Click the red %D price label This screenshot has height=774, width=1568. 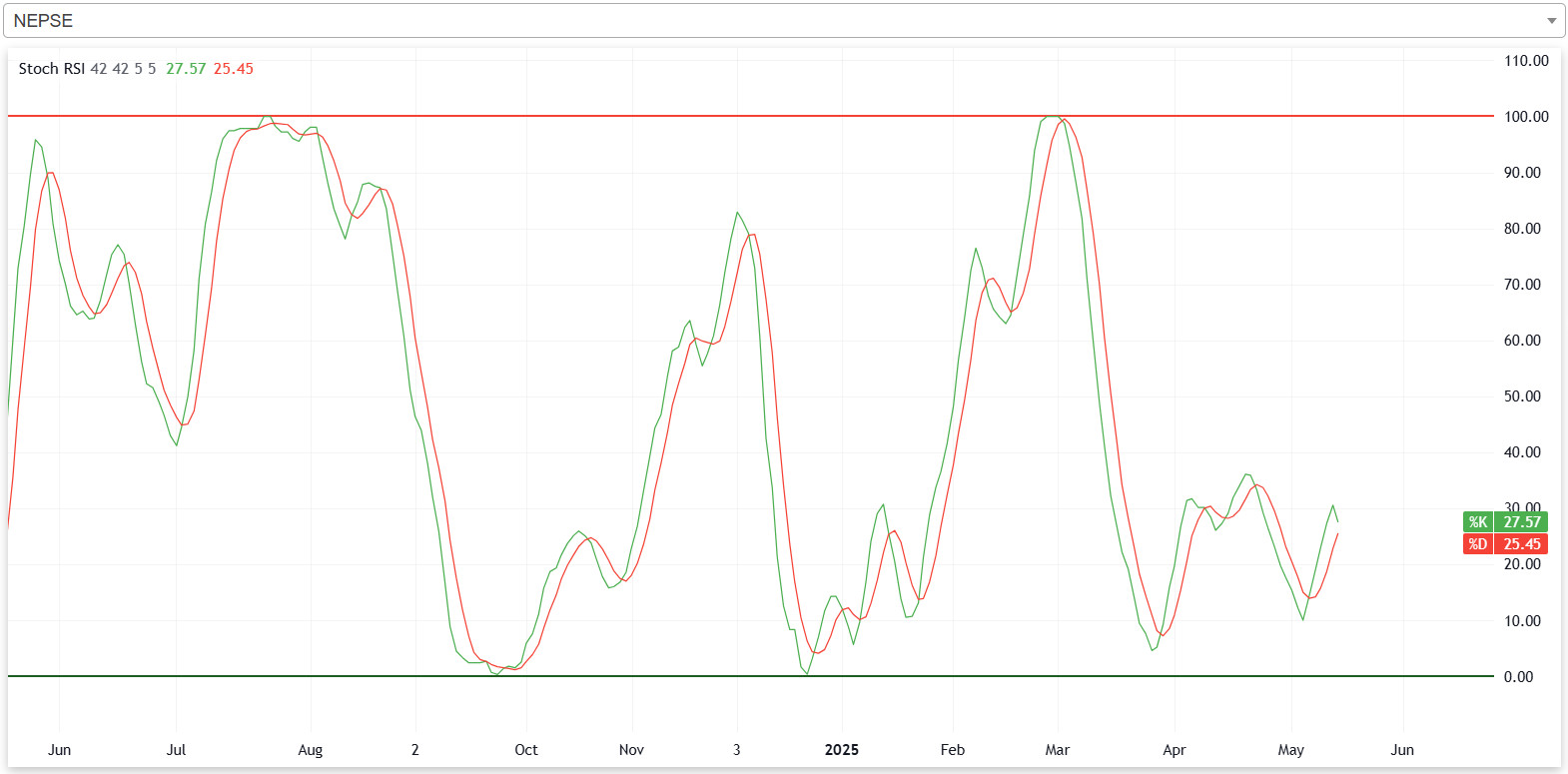coord(1505,544)
